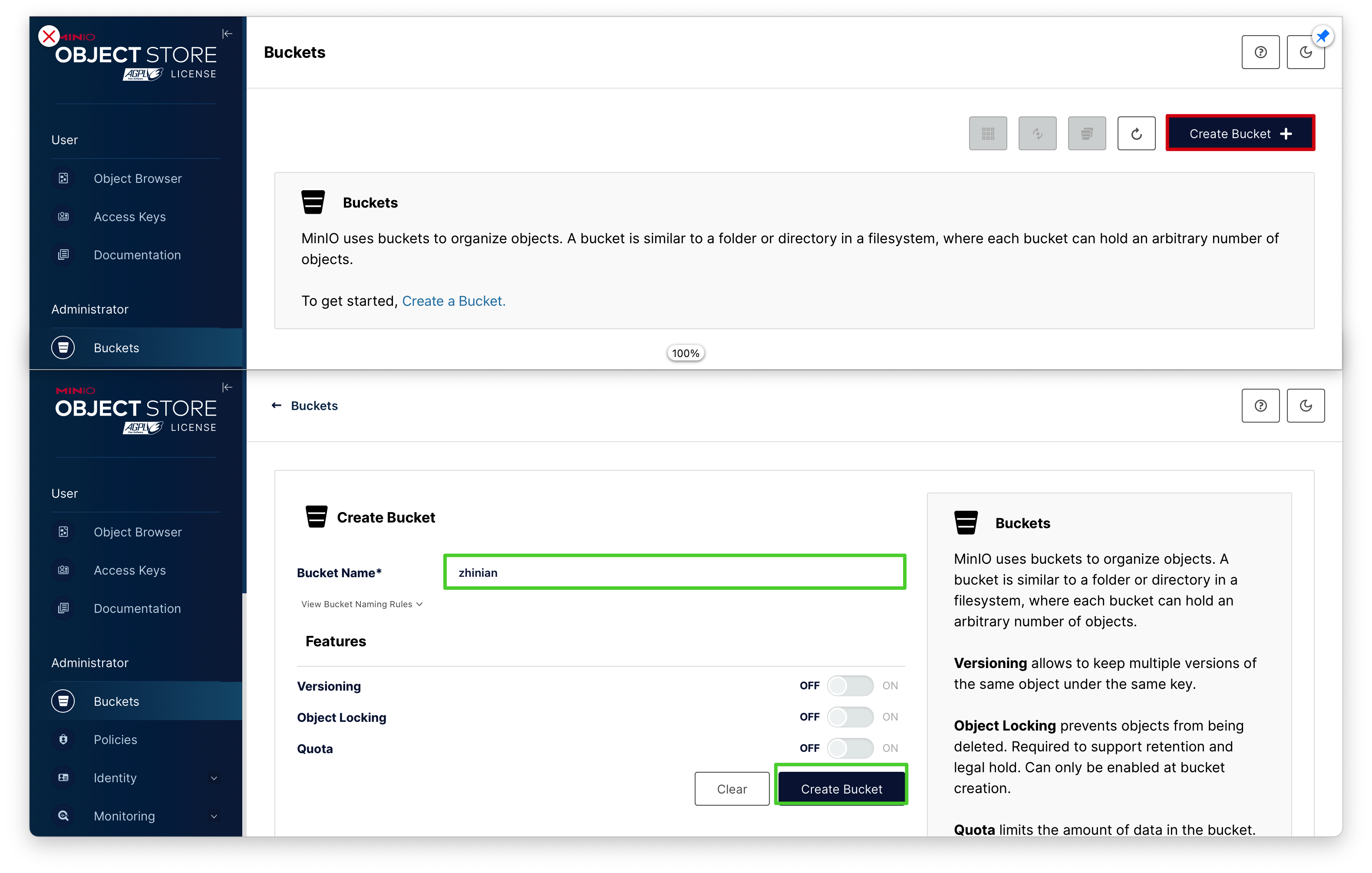Click the Bucket Name input field
Screen dimensions: 1372x873
coord(675,572)
